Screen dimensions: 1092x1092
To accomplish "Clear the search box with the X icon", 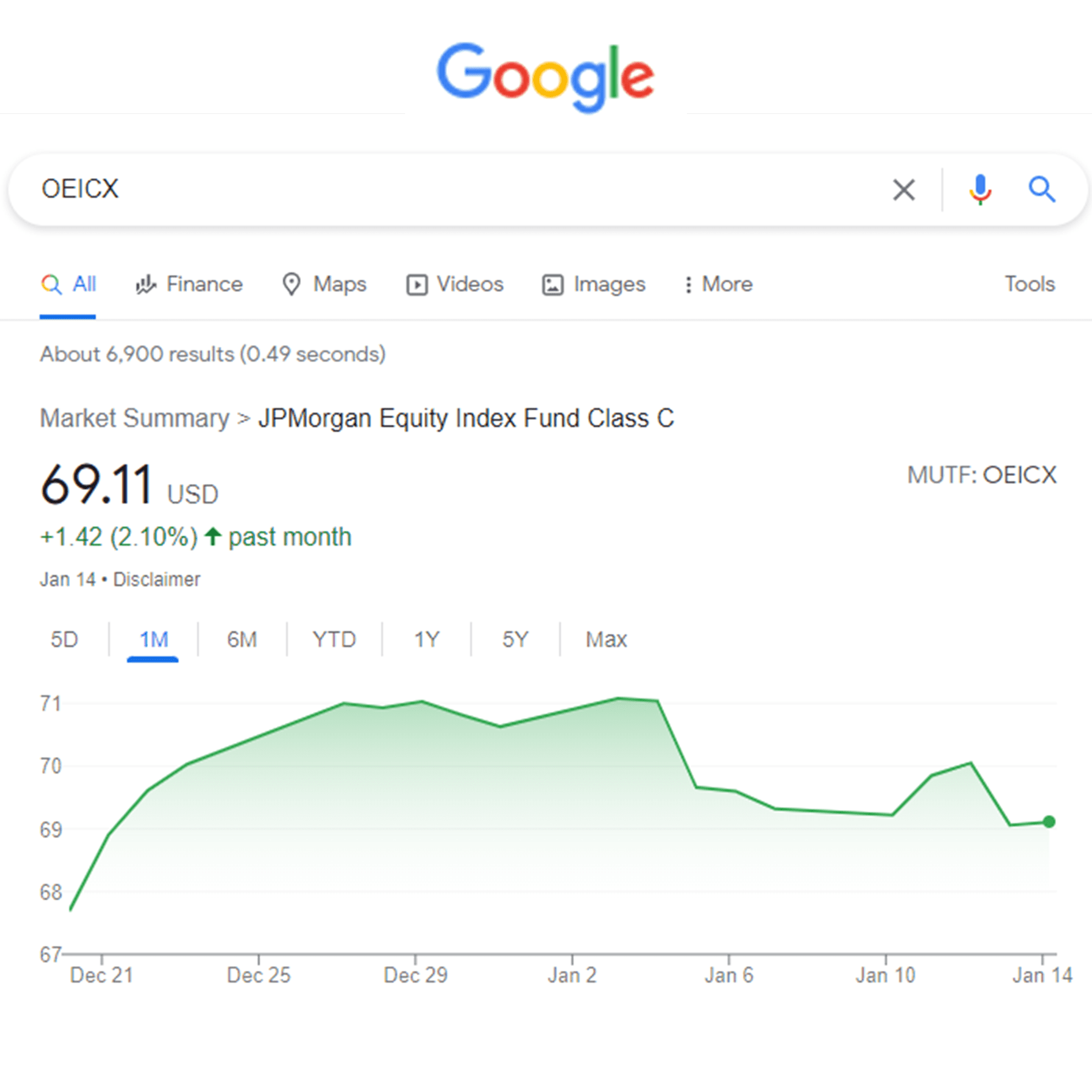I will pyautogui.click(x=904, y=190).
